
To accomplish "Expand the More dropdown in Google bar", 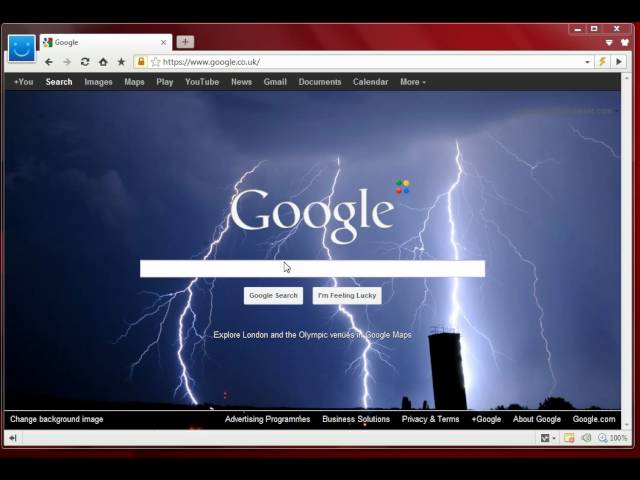I will 413,82.
